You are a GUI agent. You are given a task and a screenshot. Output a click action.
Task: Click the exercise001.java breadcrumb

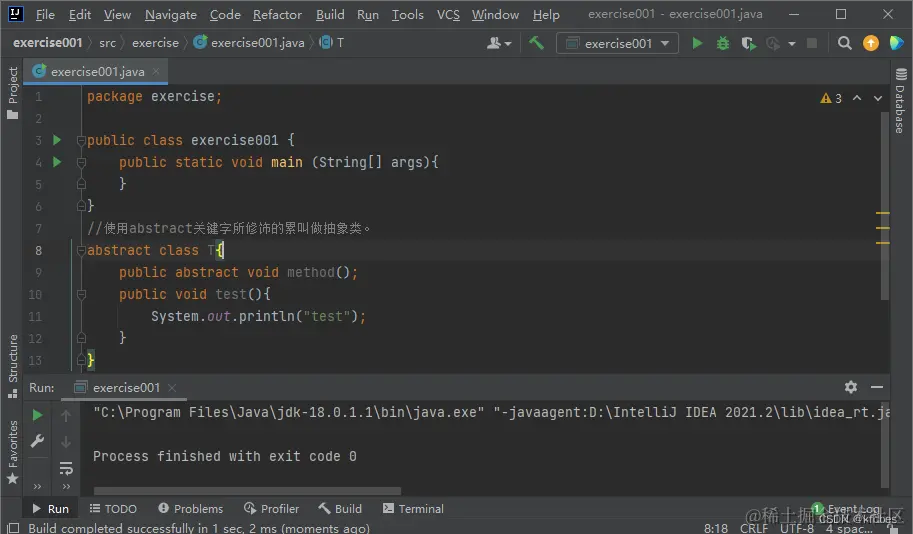pos(249,43)
